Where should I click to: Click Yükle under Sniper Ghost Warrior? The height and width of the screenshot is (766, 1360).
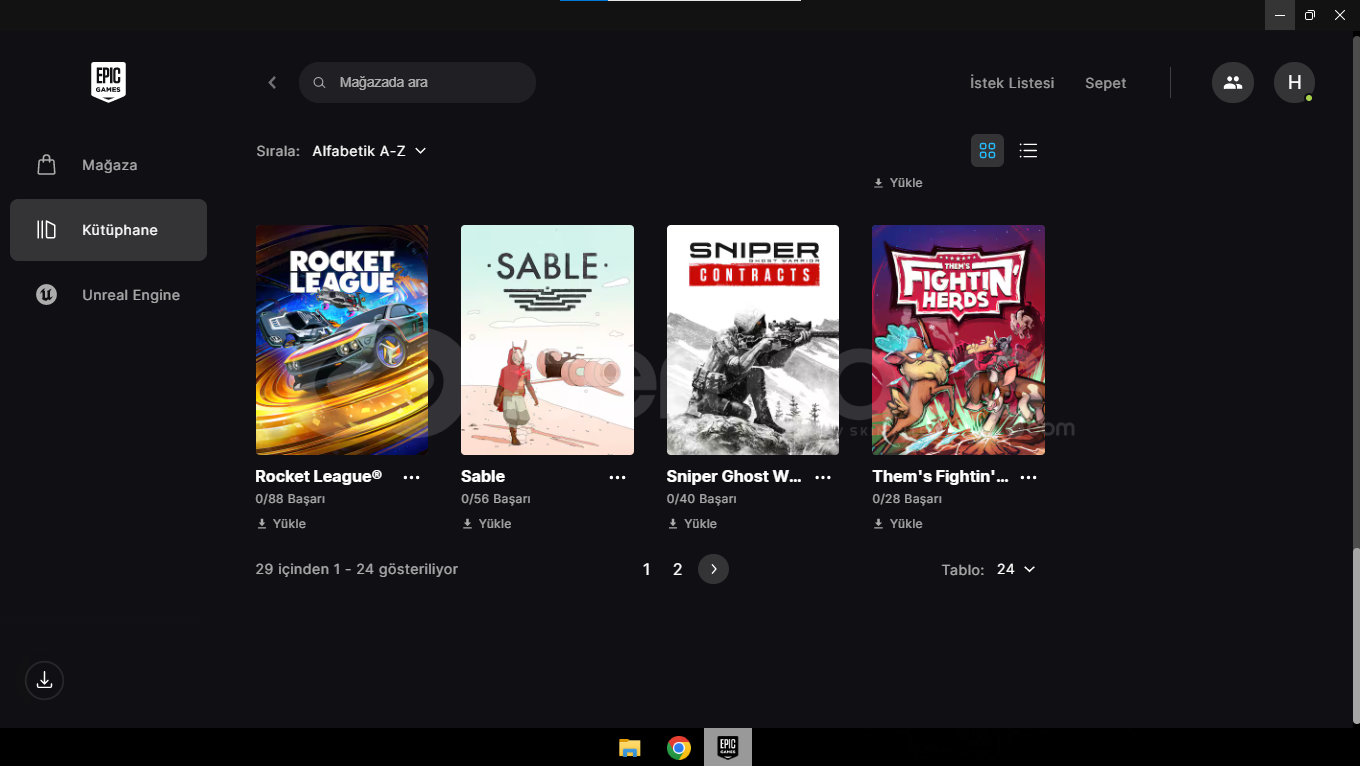tap(692, 524)
